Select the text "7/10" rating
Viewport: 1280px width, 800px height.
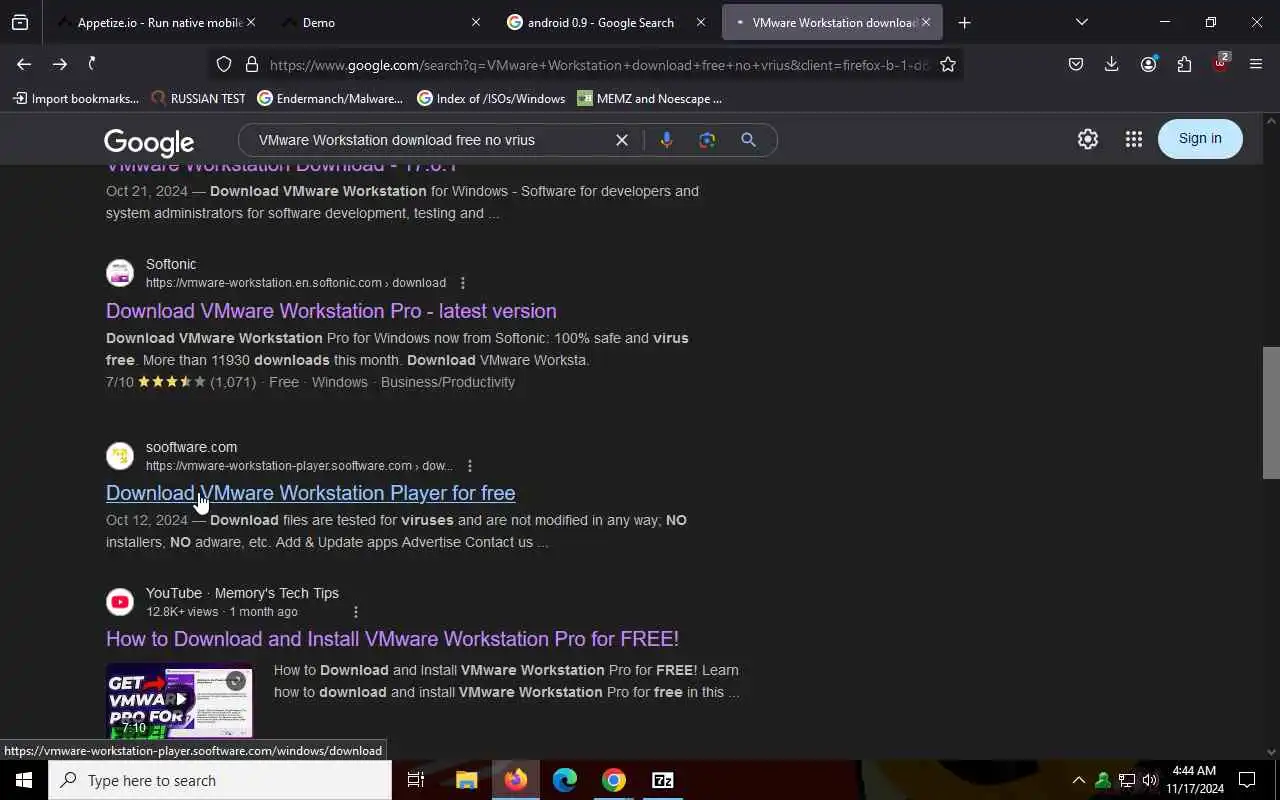coord(120,382)
